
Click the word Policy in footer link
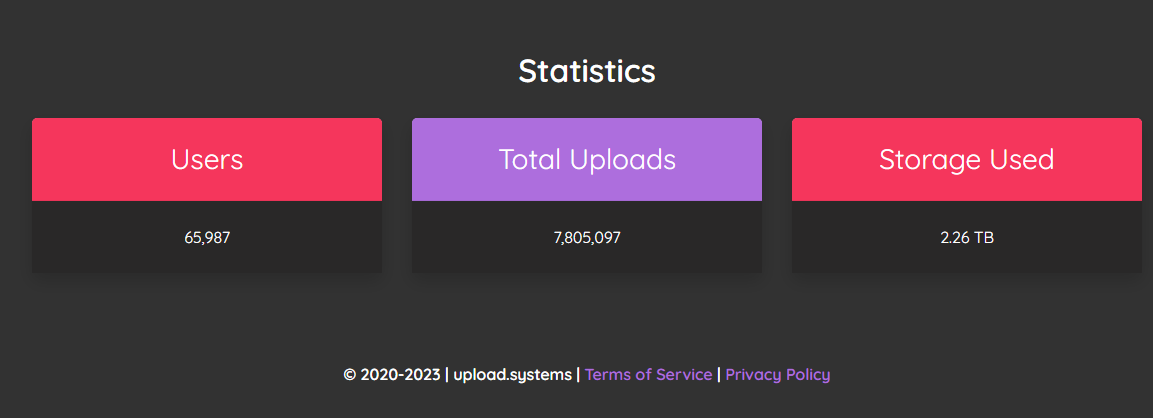(x=808, y=375)
